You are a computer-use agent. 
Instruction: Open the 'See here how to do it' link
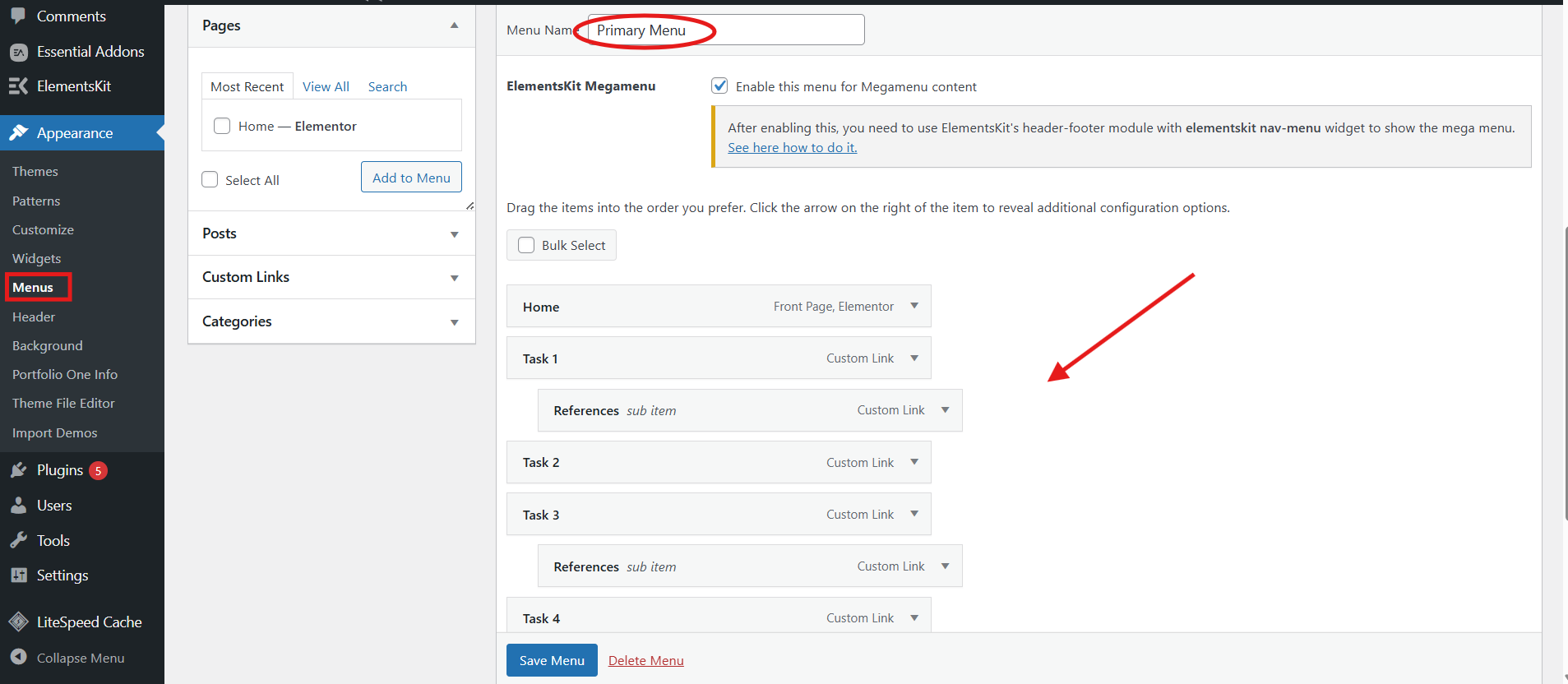pyautogui.click(x=792, y=148)
